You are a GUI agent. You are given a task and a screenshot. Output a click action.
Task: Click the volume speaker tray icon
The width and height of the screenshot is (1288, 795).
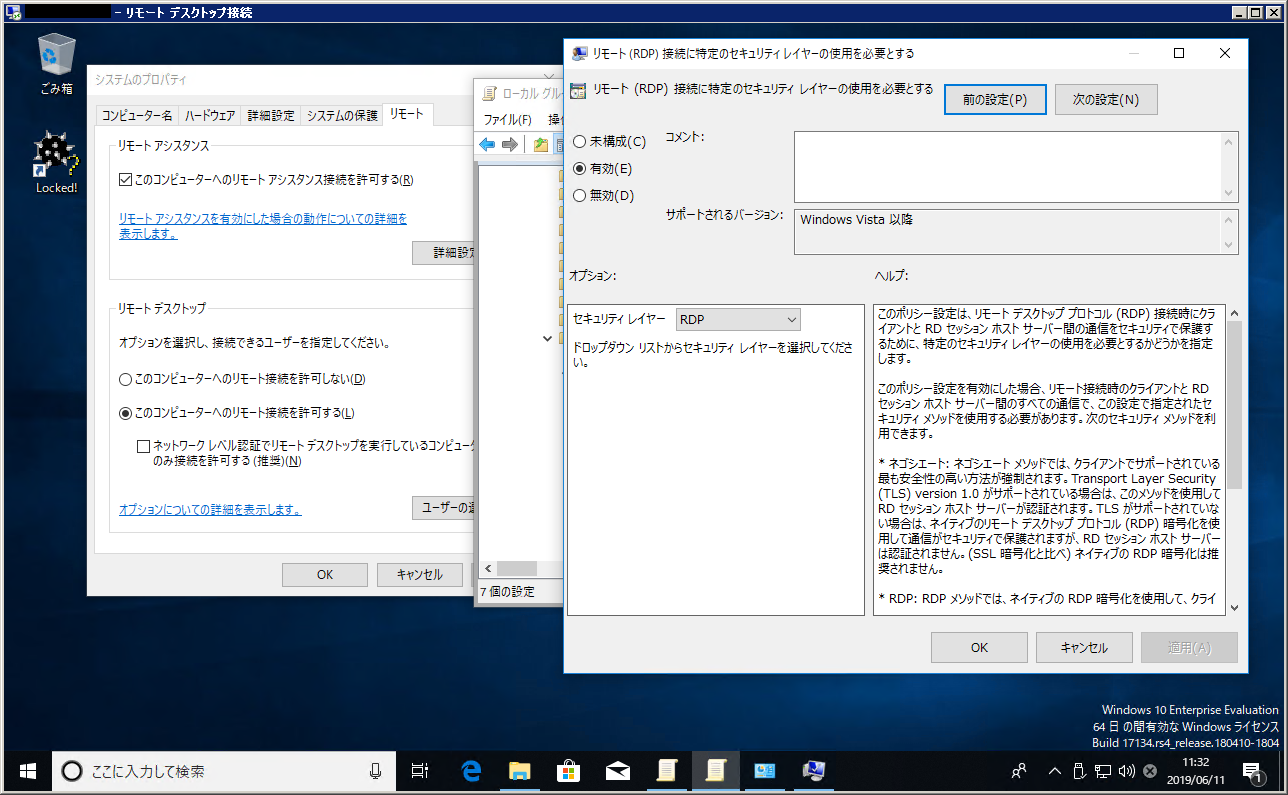click(x=1127, y=771)
